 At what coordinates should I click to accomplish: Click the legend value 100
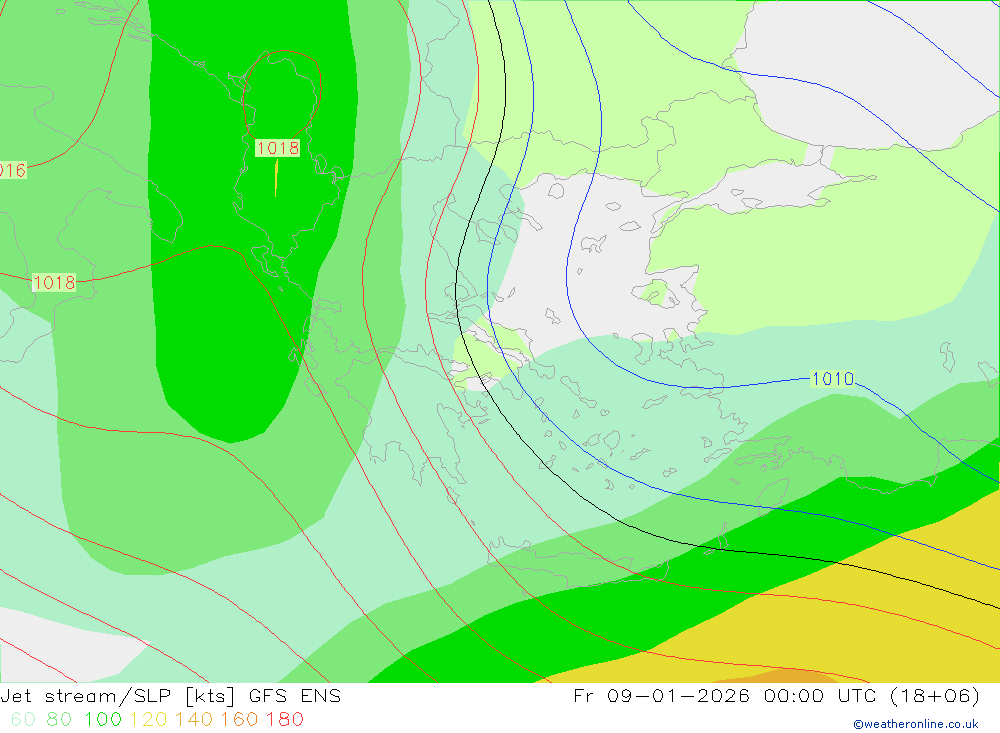[103, 719]
